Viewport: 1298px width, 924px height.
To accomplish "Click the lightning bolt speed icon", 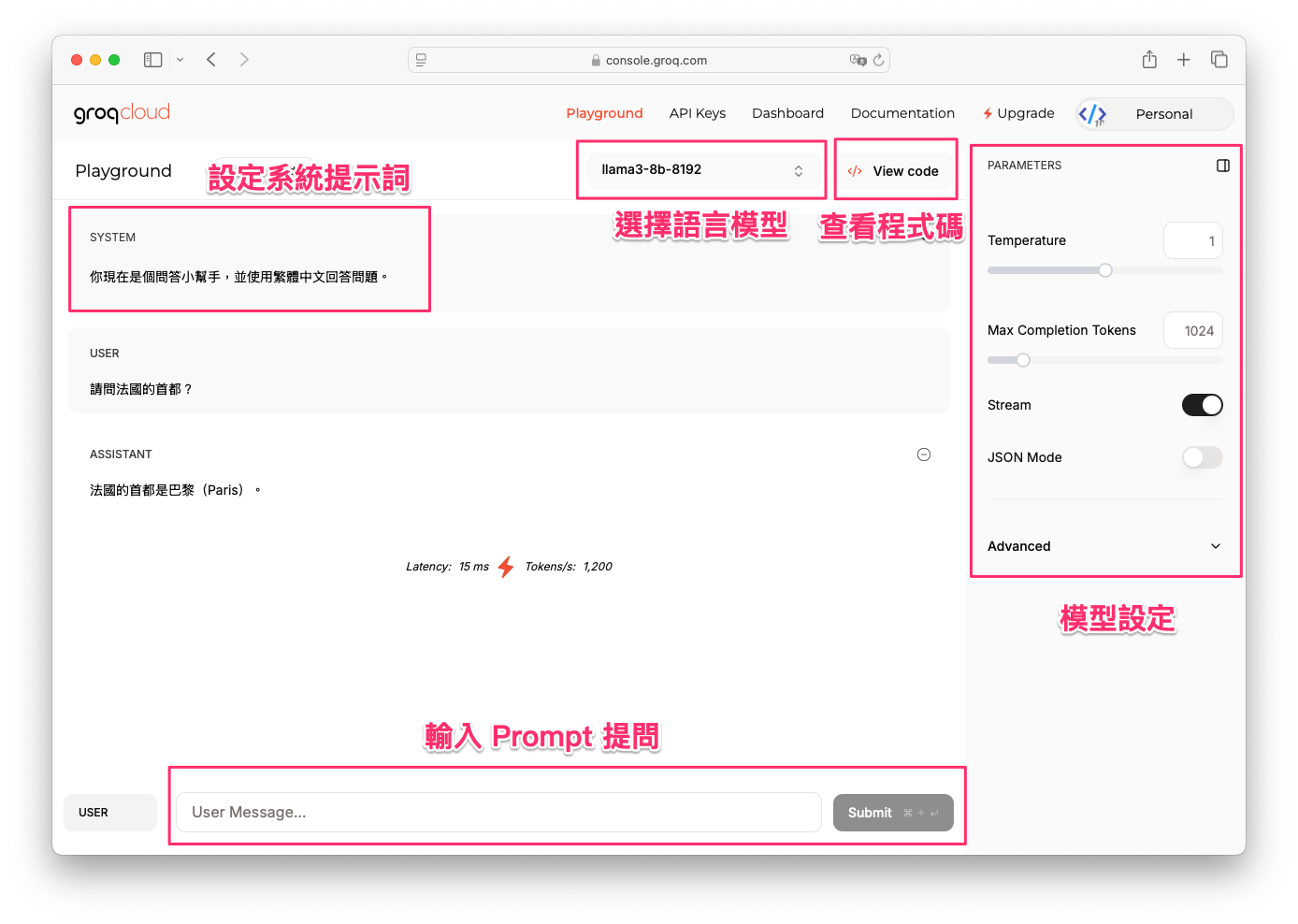I will coord(506,567).
